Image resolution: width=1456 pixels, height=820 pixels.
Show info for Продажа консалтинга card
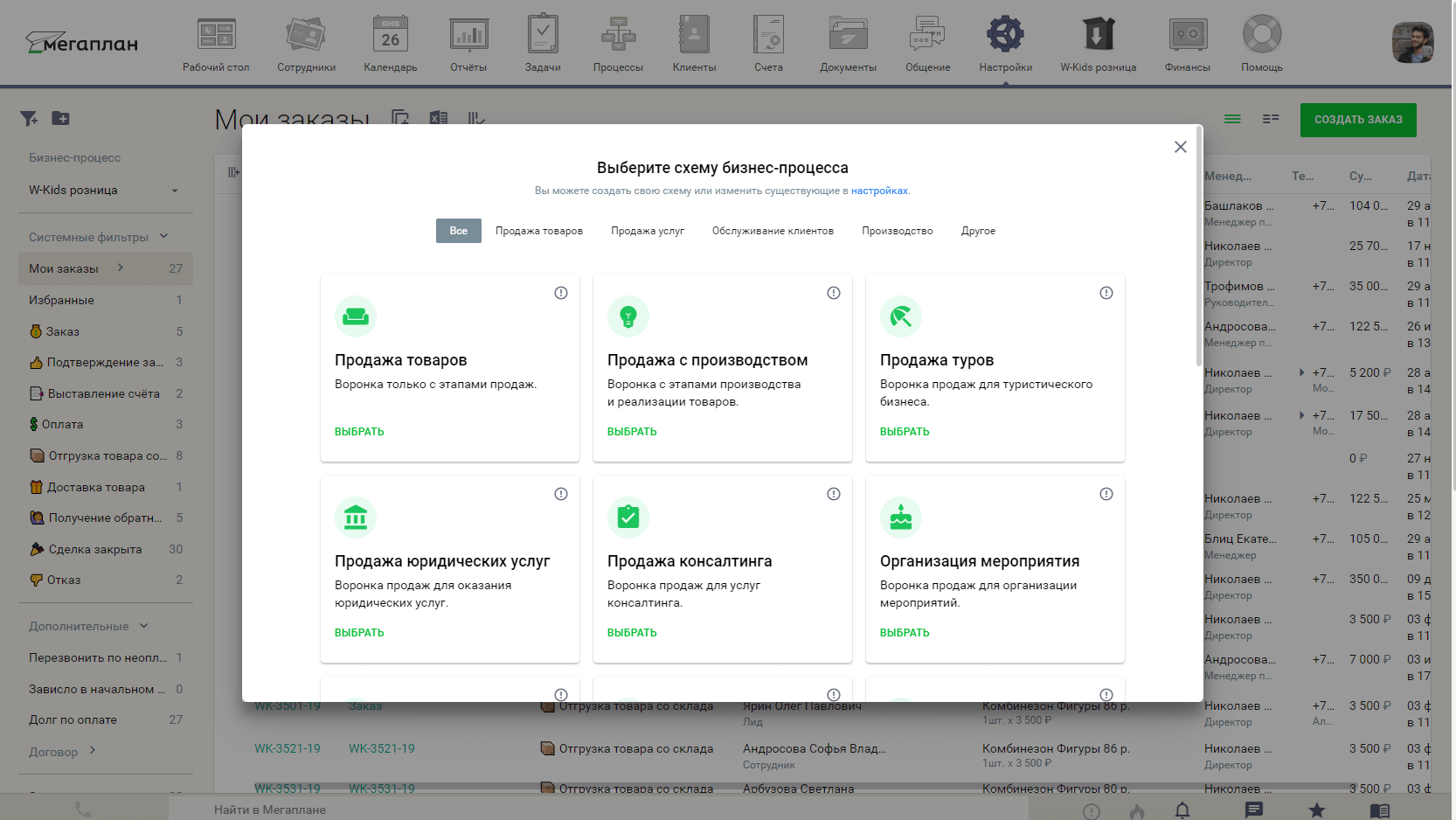(834, 494)
